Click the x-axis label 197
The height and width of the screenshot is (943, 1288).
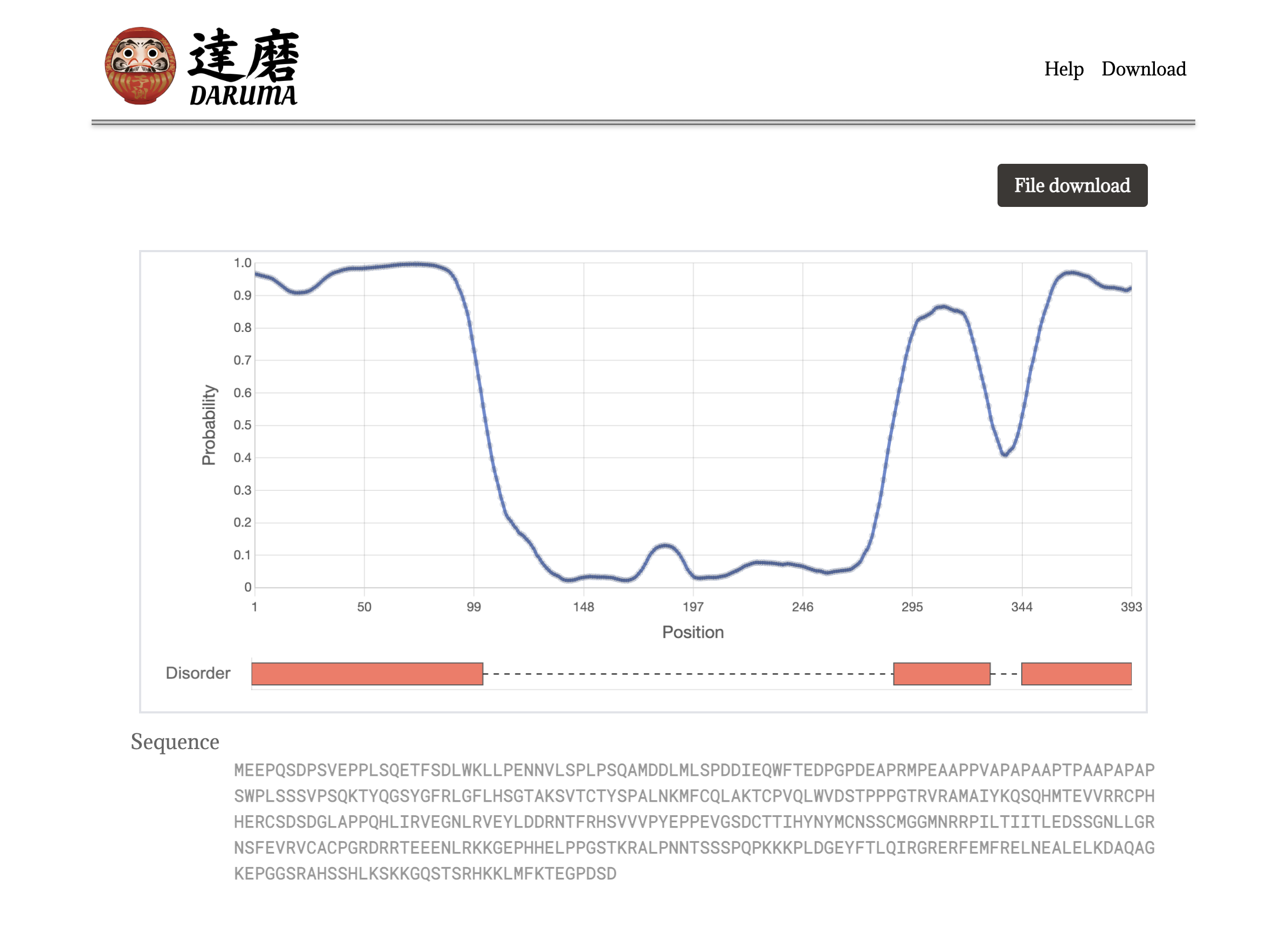point(693,607)
